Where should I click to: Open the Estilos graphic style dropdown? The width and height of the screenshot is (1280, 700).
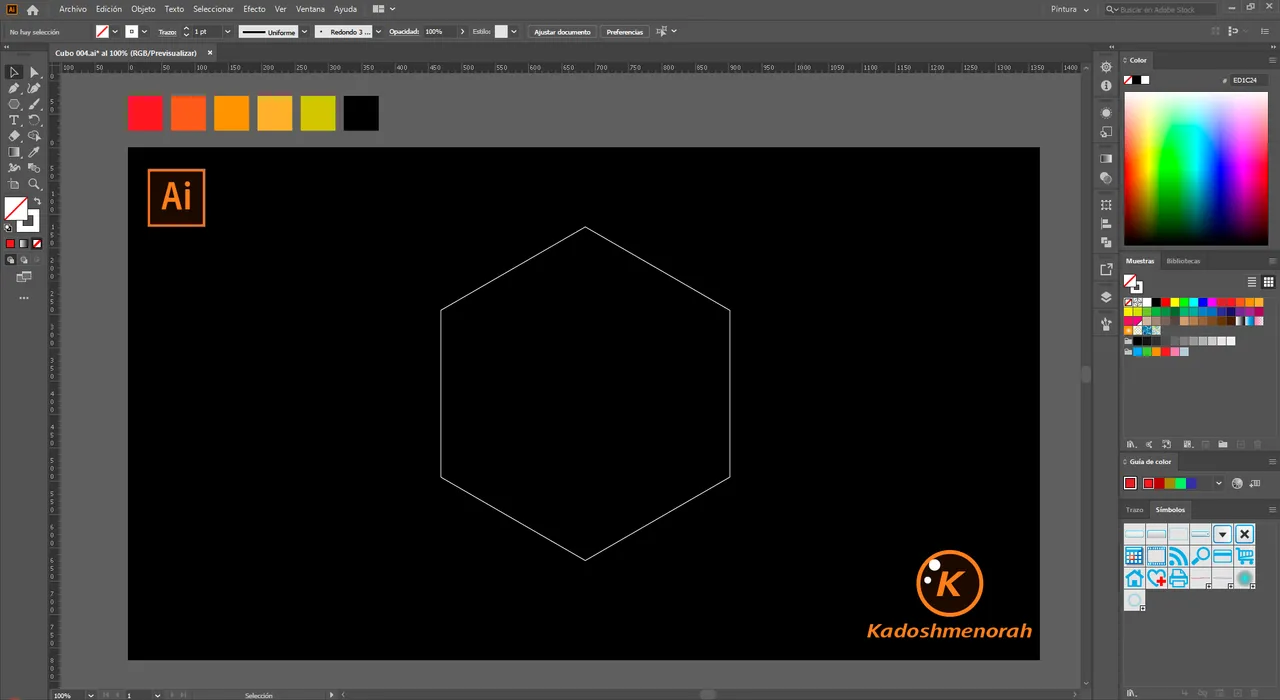point(513,32)
